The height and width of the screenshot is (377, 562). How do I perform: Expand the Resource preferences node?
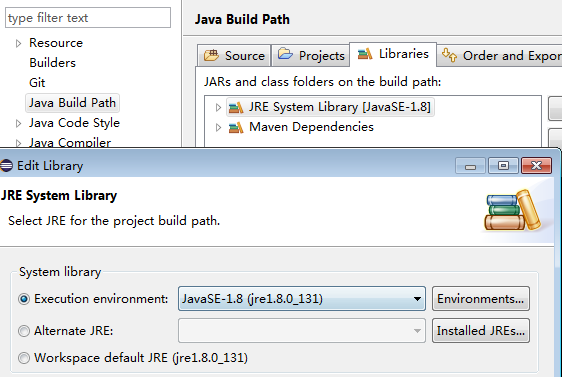(18, 43)
